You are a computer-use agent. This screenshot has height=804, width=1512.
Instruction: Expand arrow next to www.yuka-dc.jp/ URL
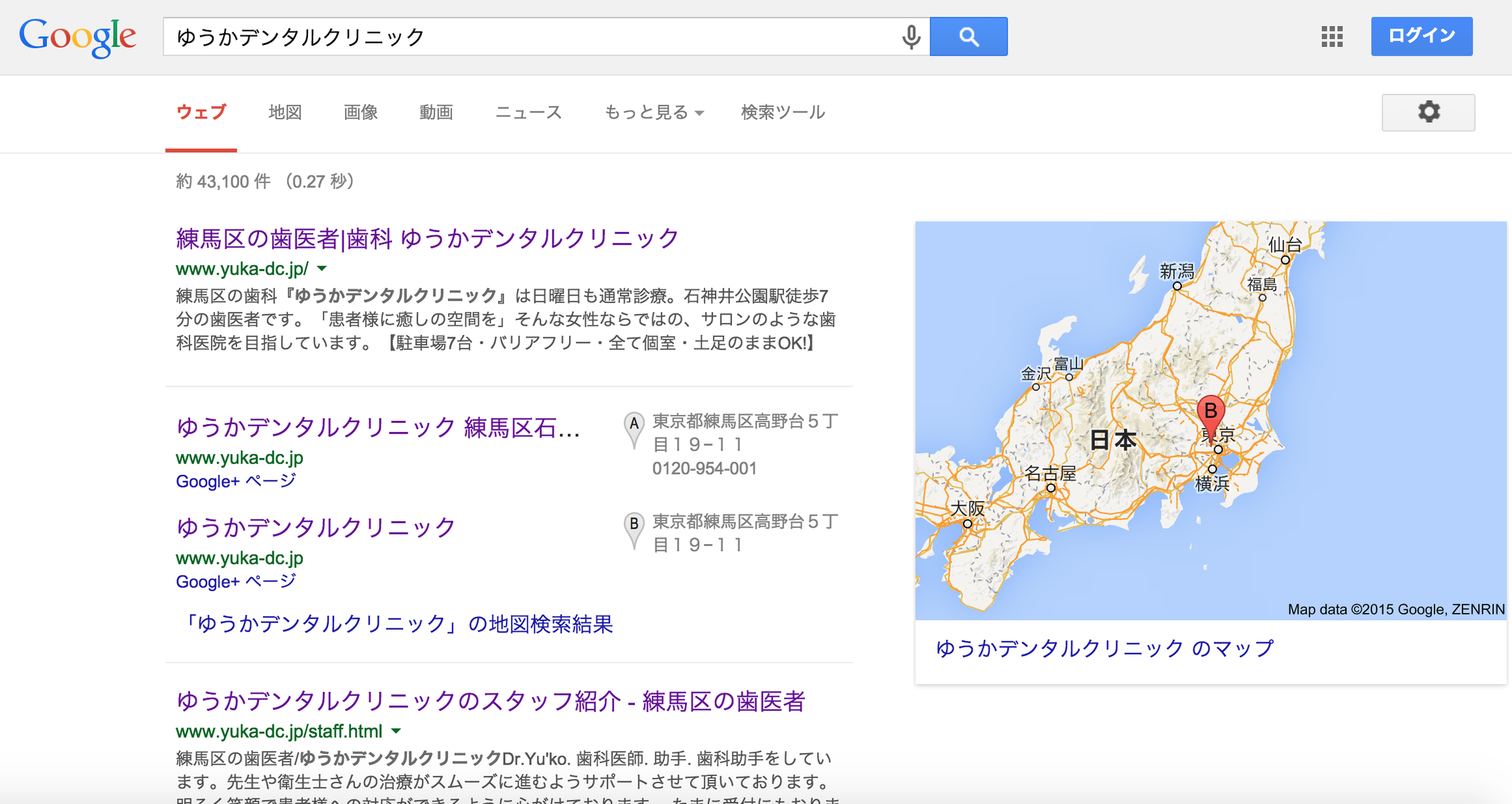pos(322,269)
